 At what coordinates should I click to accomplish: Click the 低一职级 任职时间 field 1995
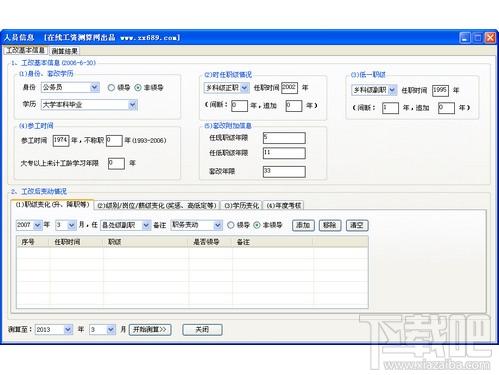440,90
